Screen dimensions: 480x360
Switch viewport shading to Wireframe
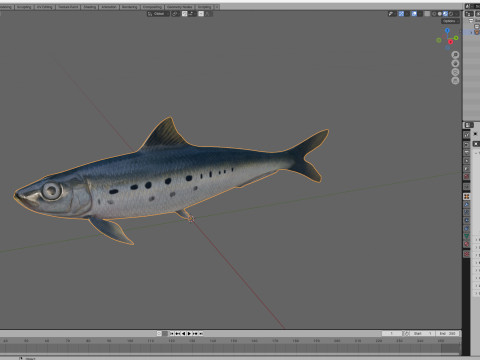[x=434, y=14]
